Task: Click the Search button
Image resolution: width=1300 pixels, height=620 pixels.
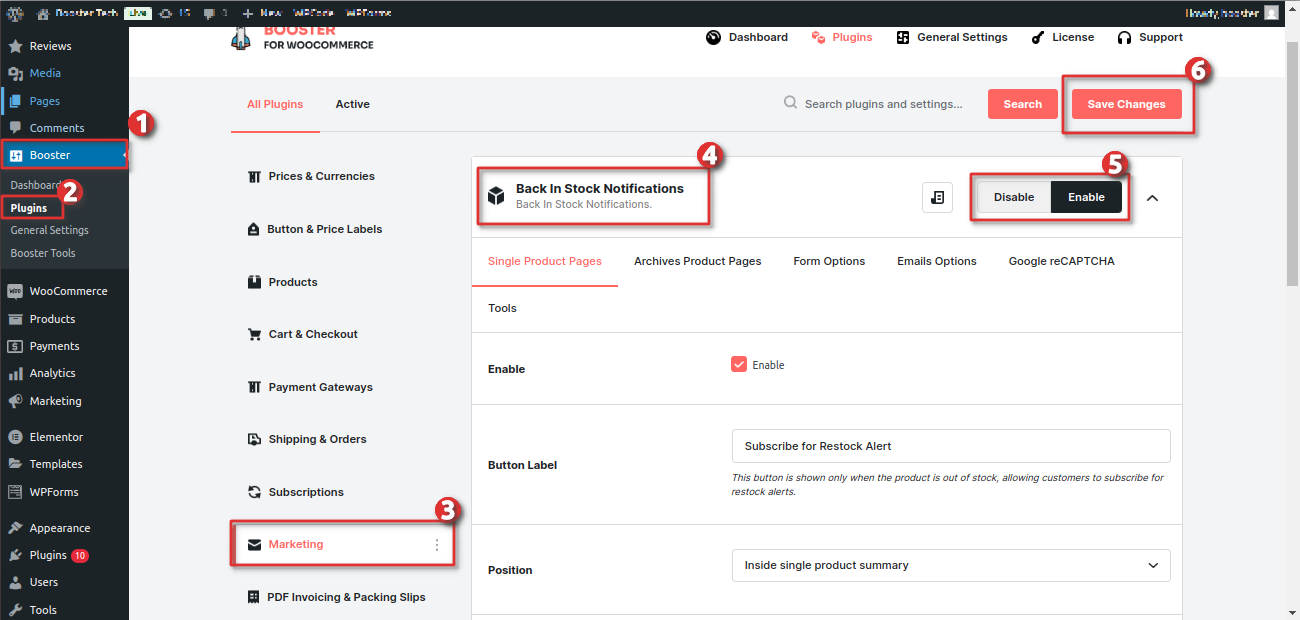Action: tap(1023, 104)
